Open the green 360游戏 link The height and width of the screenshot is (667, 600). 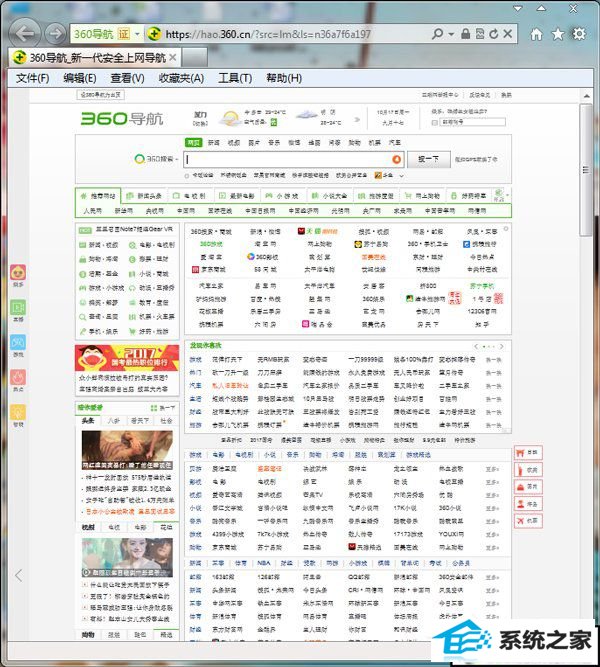tap(211, 244)
